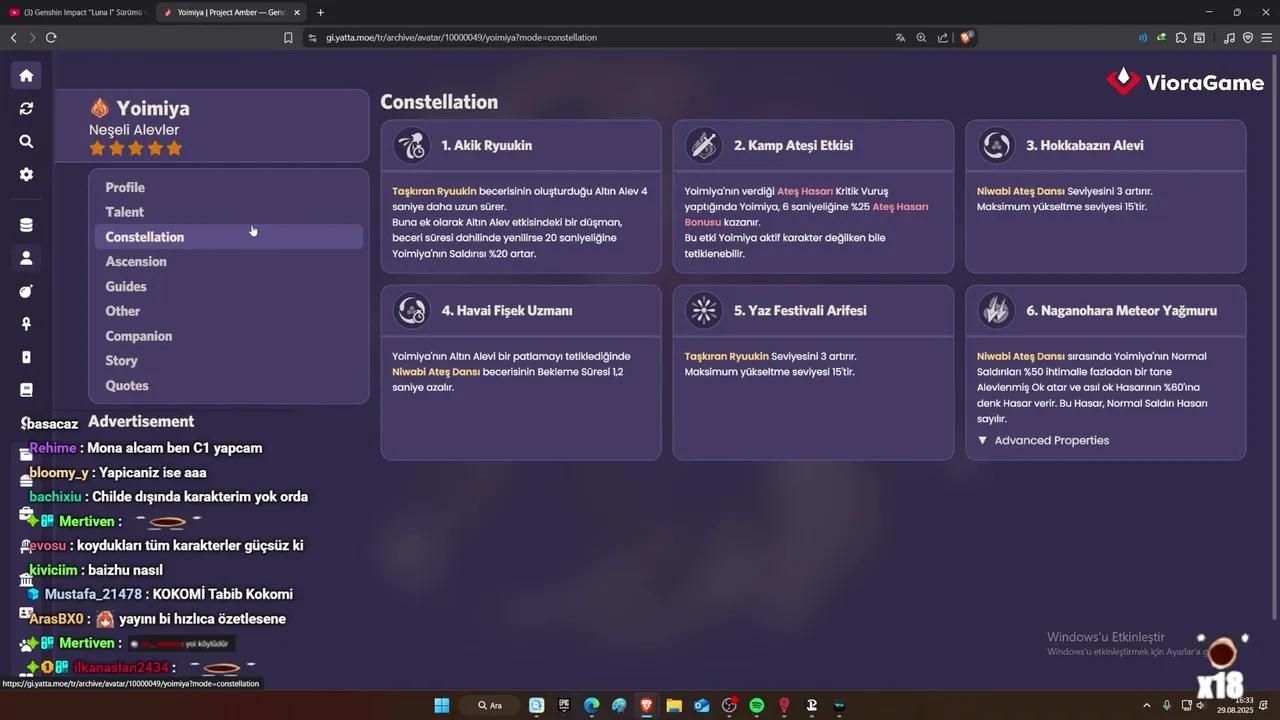This screenshot has height=720, width=1280.
Task: Open the Talent section
Action: [x=228, y=212]
